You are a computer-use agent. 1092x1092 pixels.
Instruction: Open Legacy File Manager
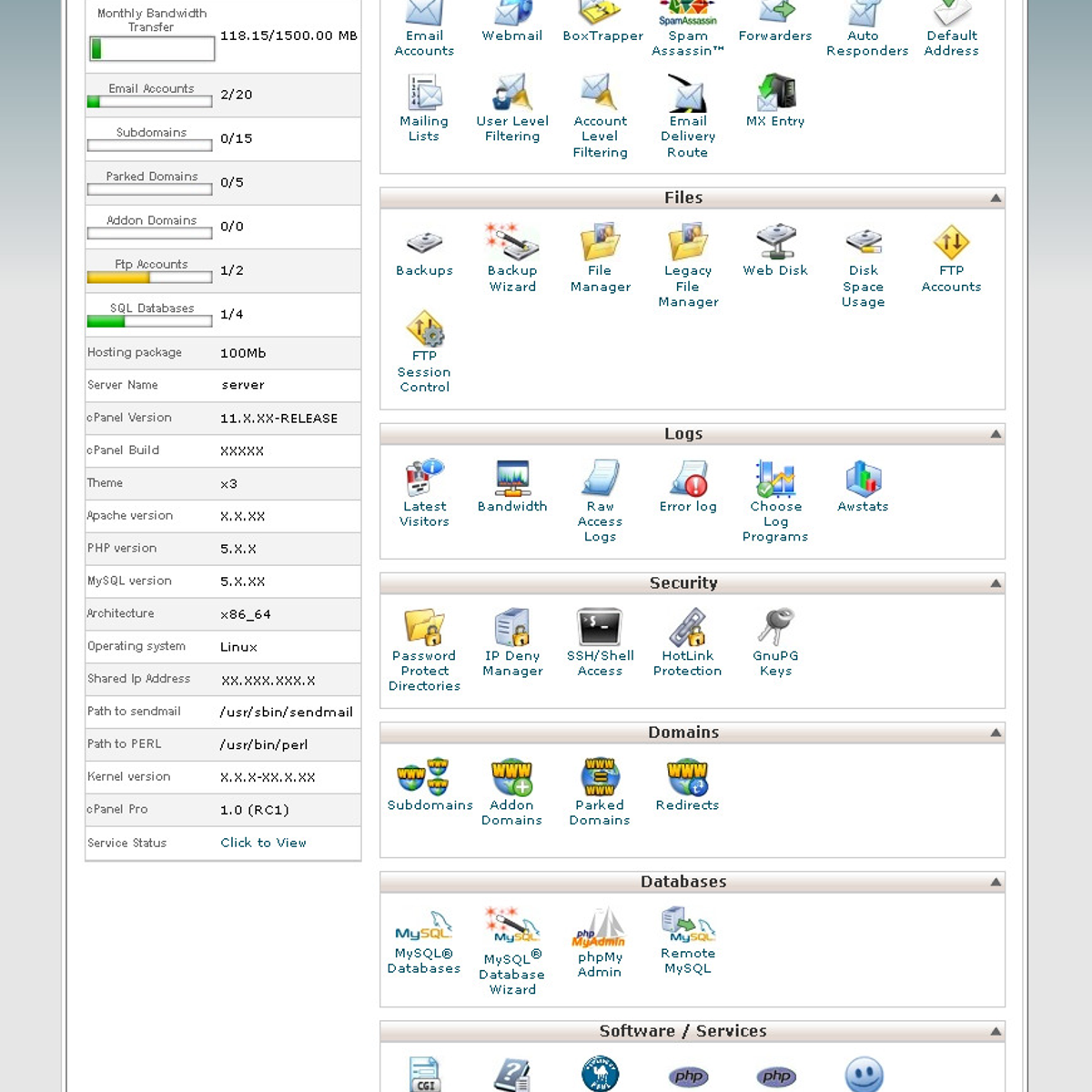[688, 266]
